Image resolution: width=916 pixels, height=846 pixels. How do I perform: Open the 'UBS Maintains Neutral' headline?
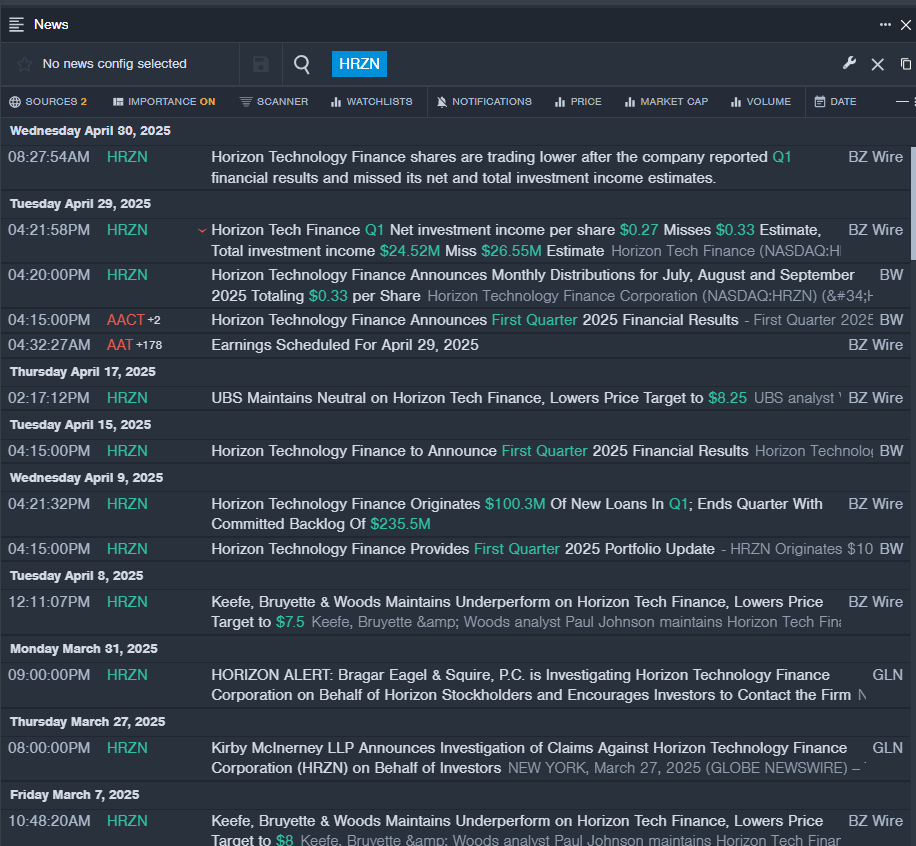click(x=479, y=398)
